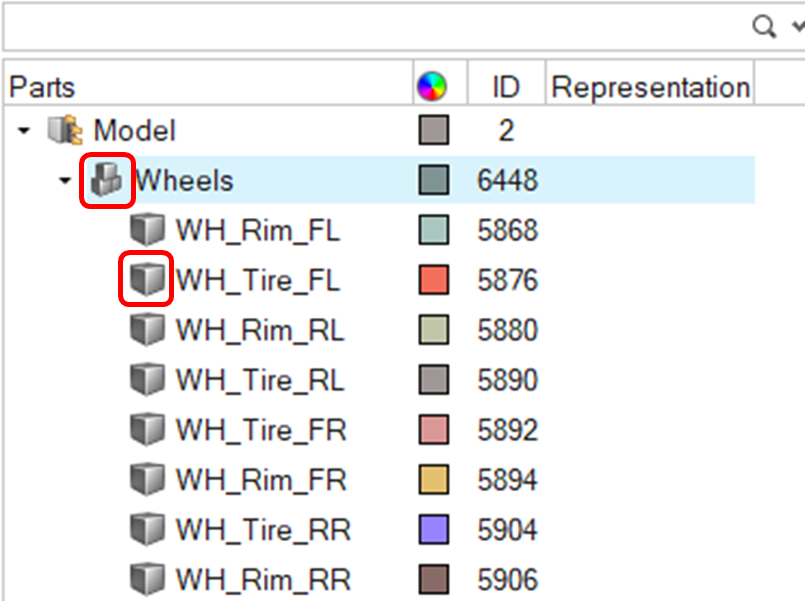Select the WH_Rim_FL part name

[258, 230]
